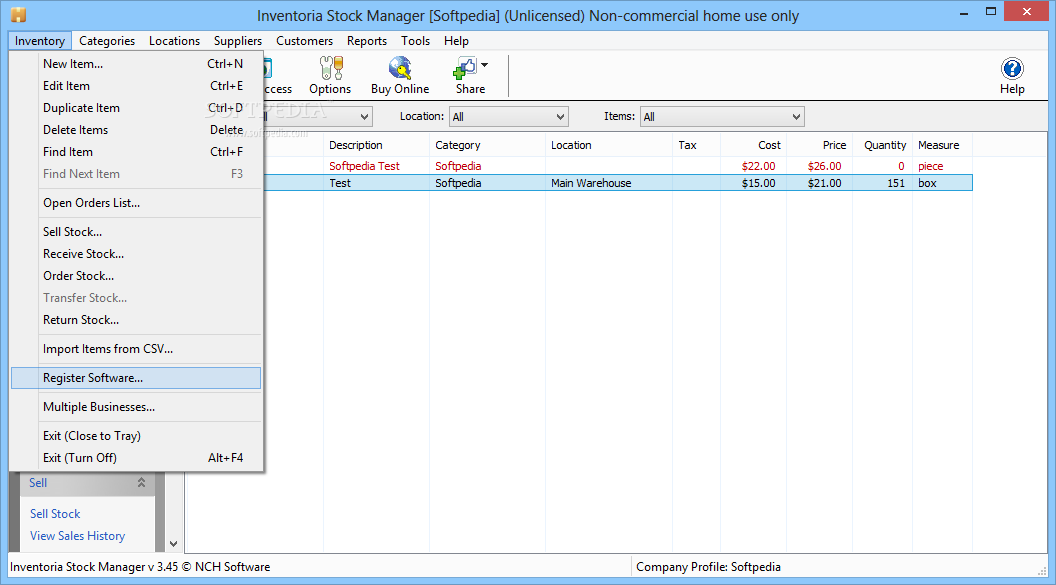Open the Customers menu

pyautogui.click(x=304, y=41)
